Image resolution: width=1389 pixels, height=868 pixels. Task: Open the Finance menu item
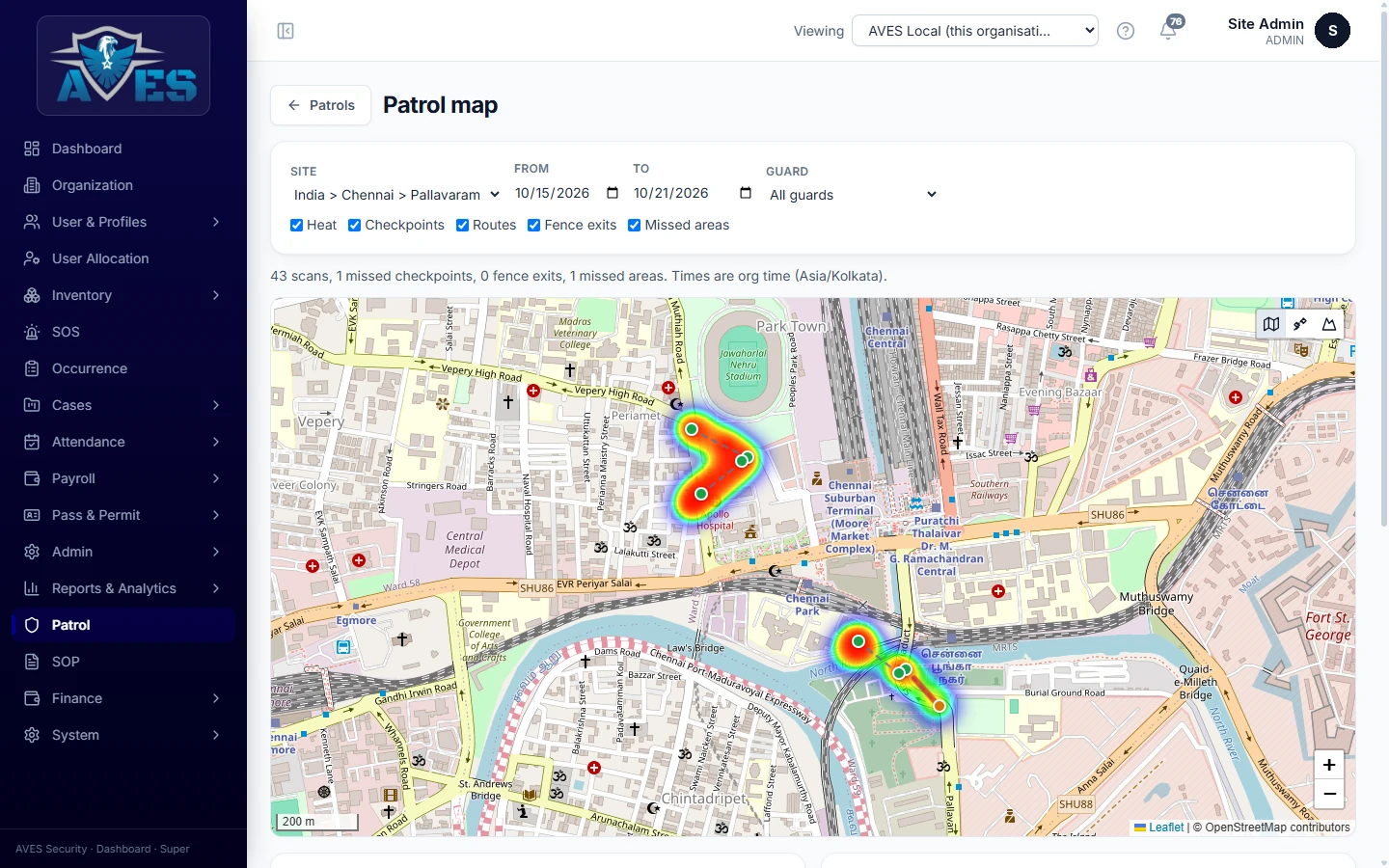tap(123, 698)
